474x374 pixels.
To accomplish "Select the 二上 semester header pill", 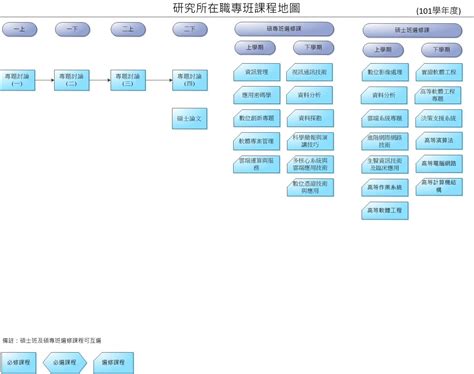I will click(128, 29).
